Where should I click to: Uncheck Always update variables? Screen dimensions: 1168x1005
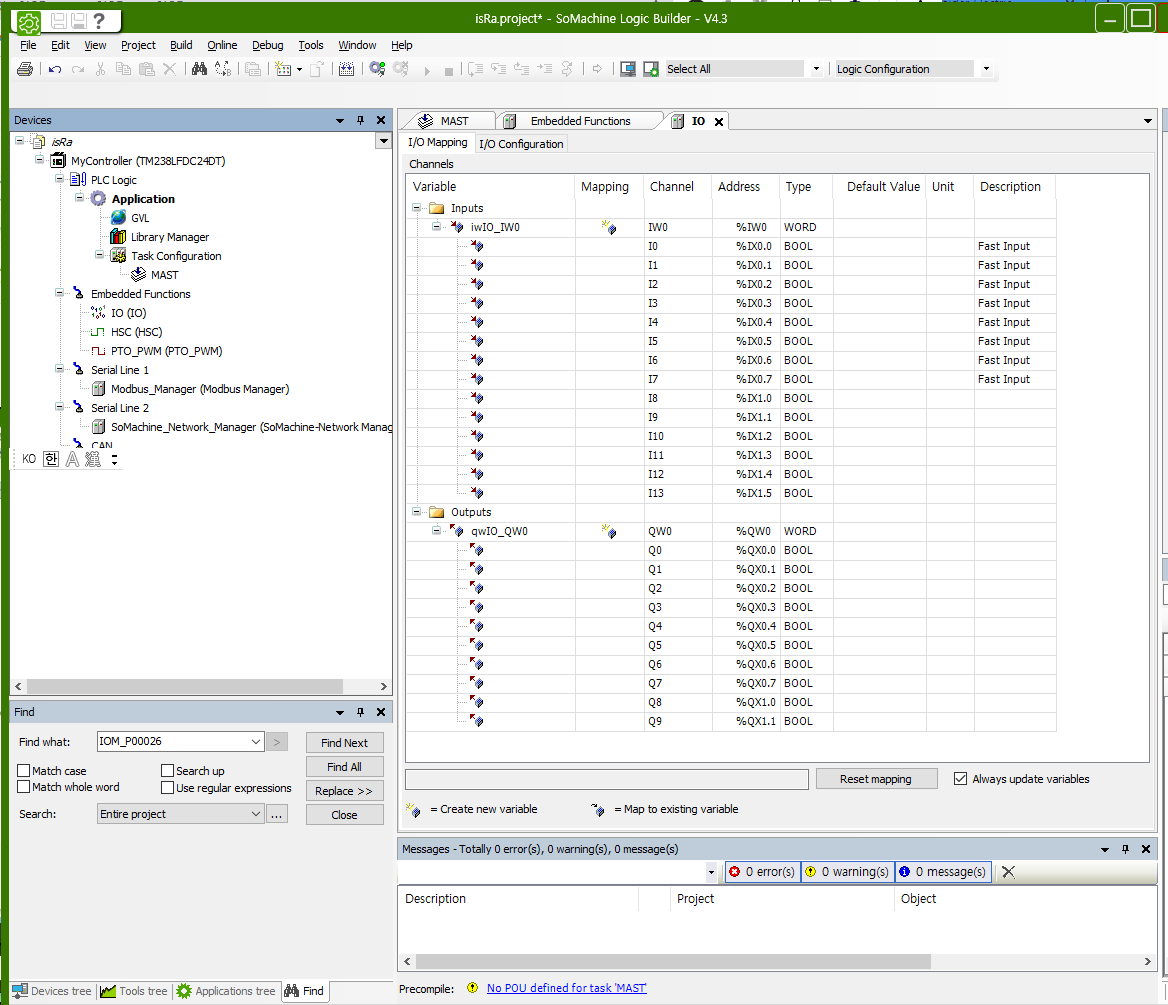coord(961,779)
